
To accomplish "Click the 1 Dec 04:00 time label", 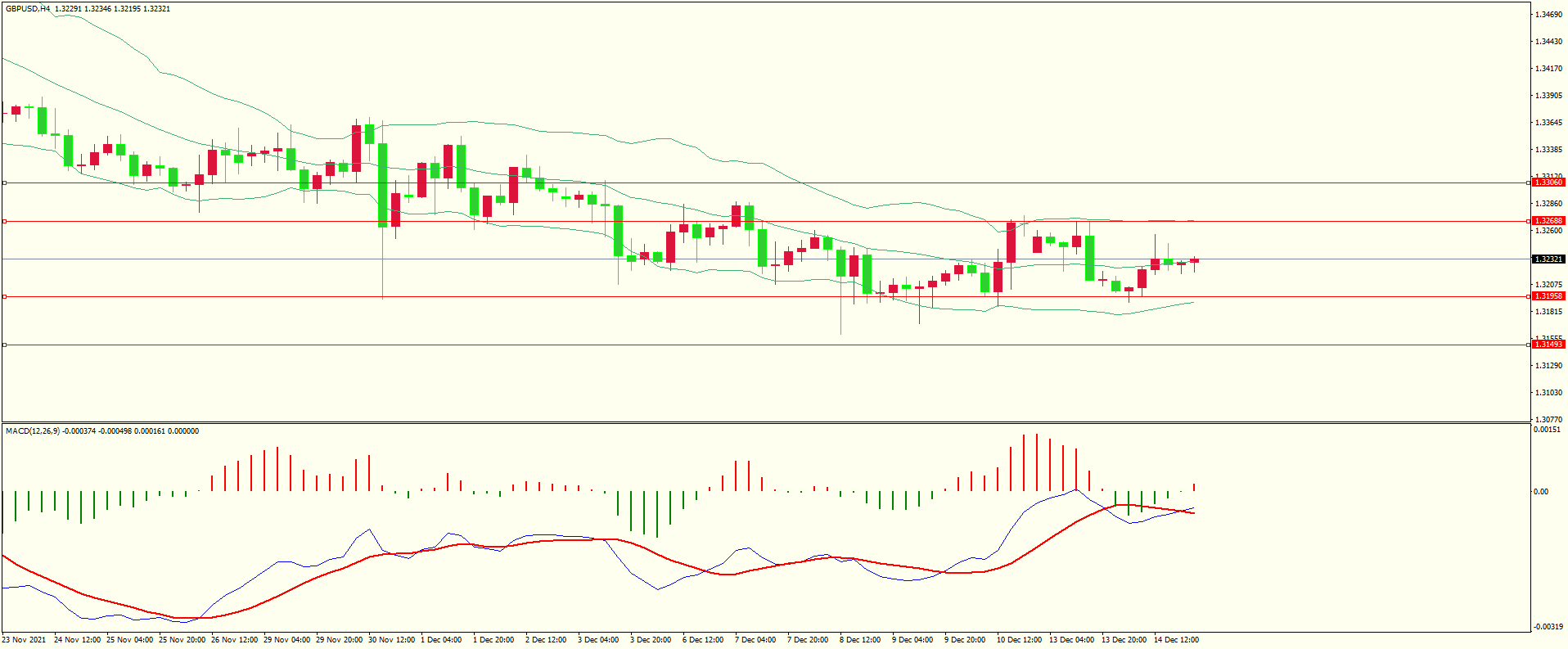I will coord(441,640).
